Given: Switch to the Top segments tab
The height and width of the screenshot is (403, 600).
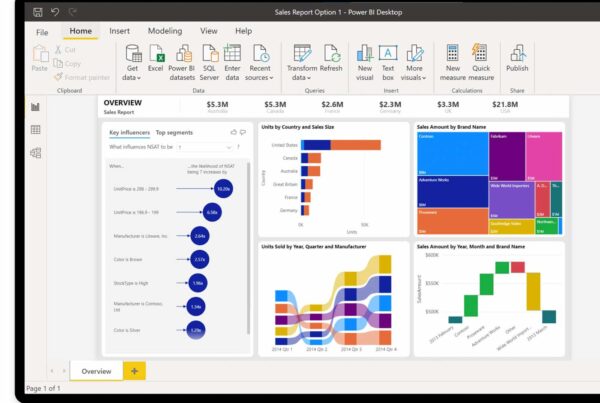Looking at the screenshot, I should [174, 132].
